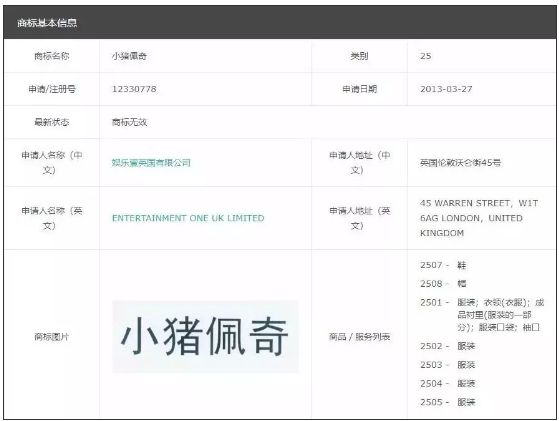Select the 商品 / 服务列表 label
The image size is (559, 421).
tap(359, 337)
